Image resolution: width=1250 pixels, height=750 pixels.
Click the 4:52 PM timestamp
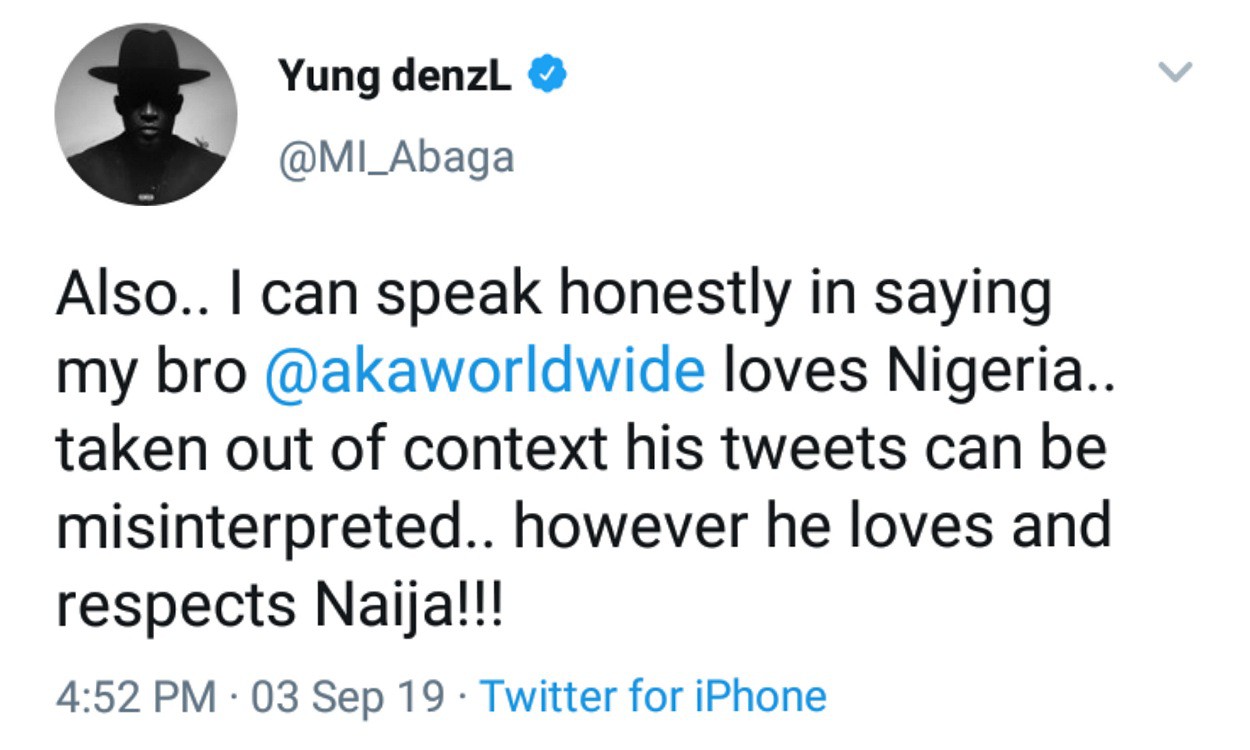click(136, 696)
